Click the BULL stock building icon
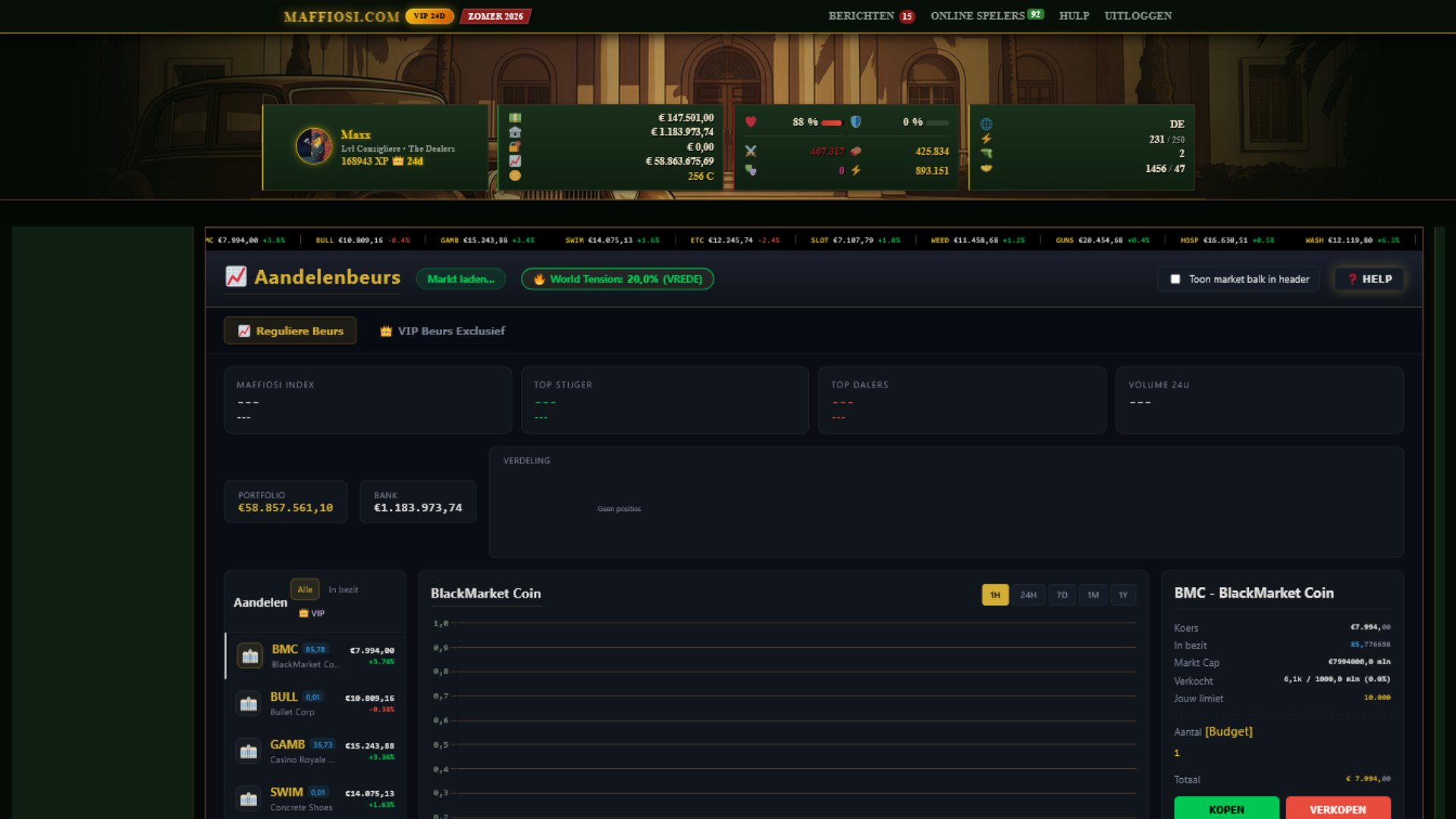Screen dimensions: 1456x819 coord(248,704)
